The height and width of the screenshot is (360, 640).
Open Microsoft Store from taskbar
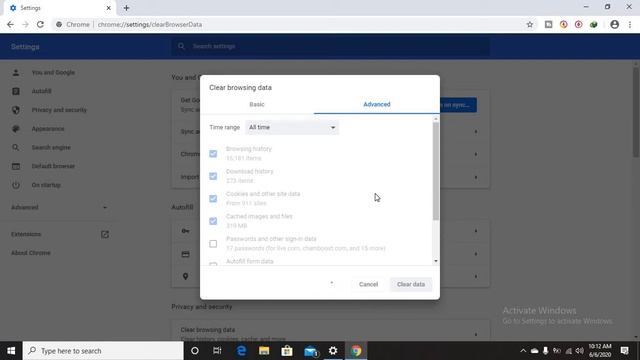coord(287,351)
